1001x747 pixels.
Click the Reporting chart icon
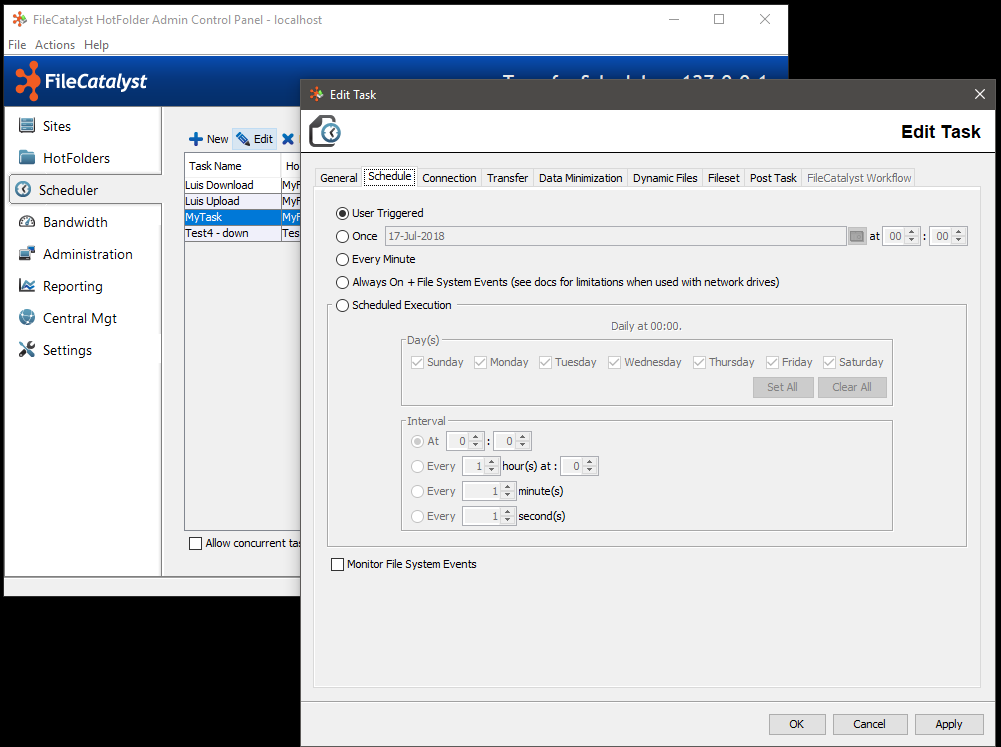[27, 286]
